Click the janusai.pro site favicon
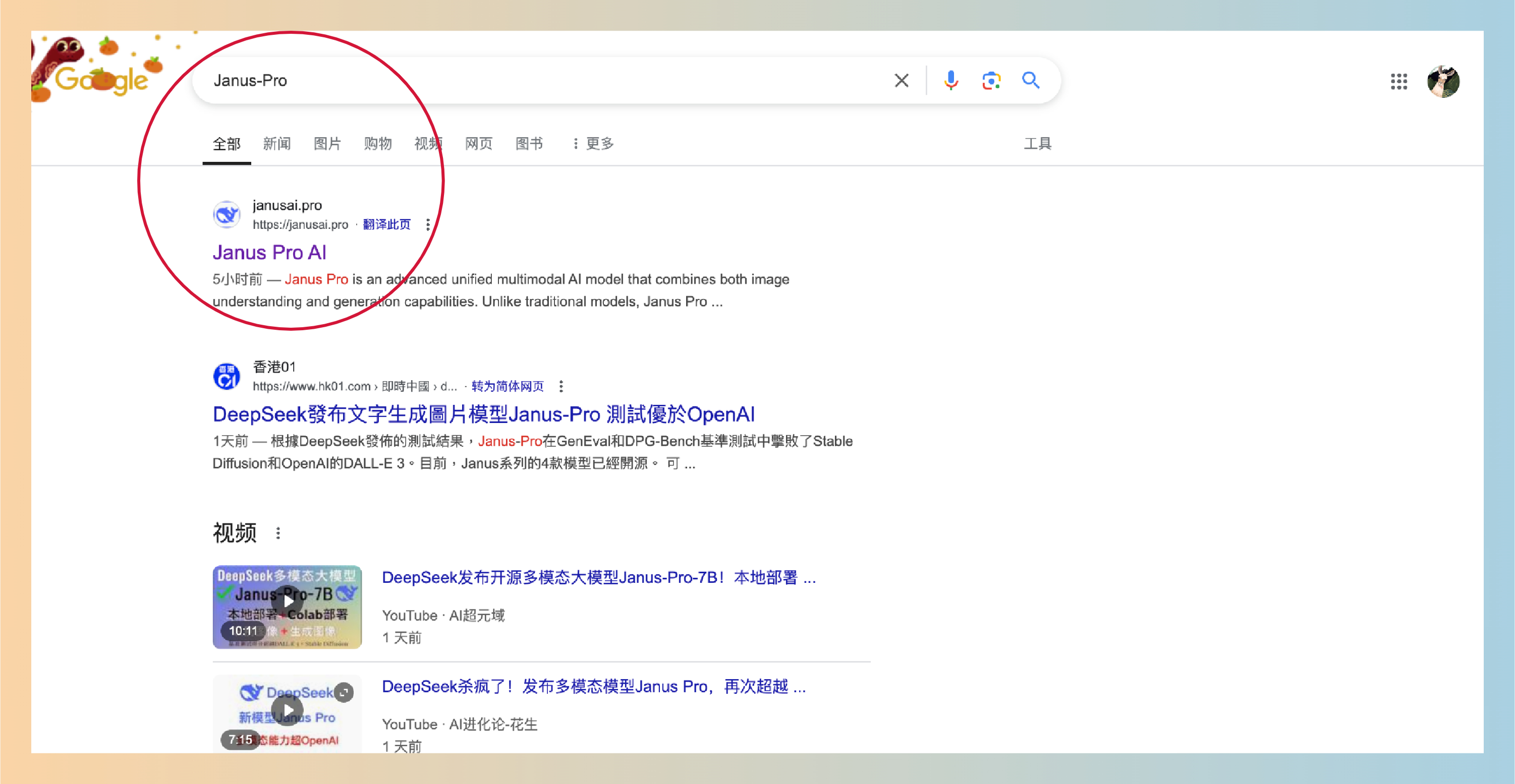 pyautogui.click(x=227, y=214)
